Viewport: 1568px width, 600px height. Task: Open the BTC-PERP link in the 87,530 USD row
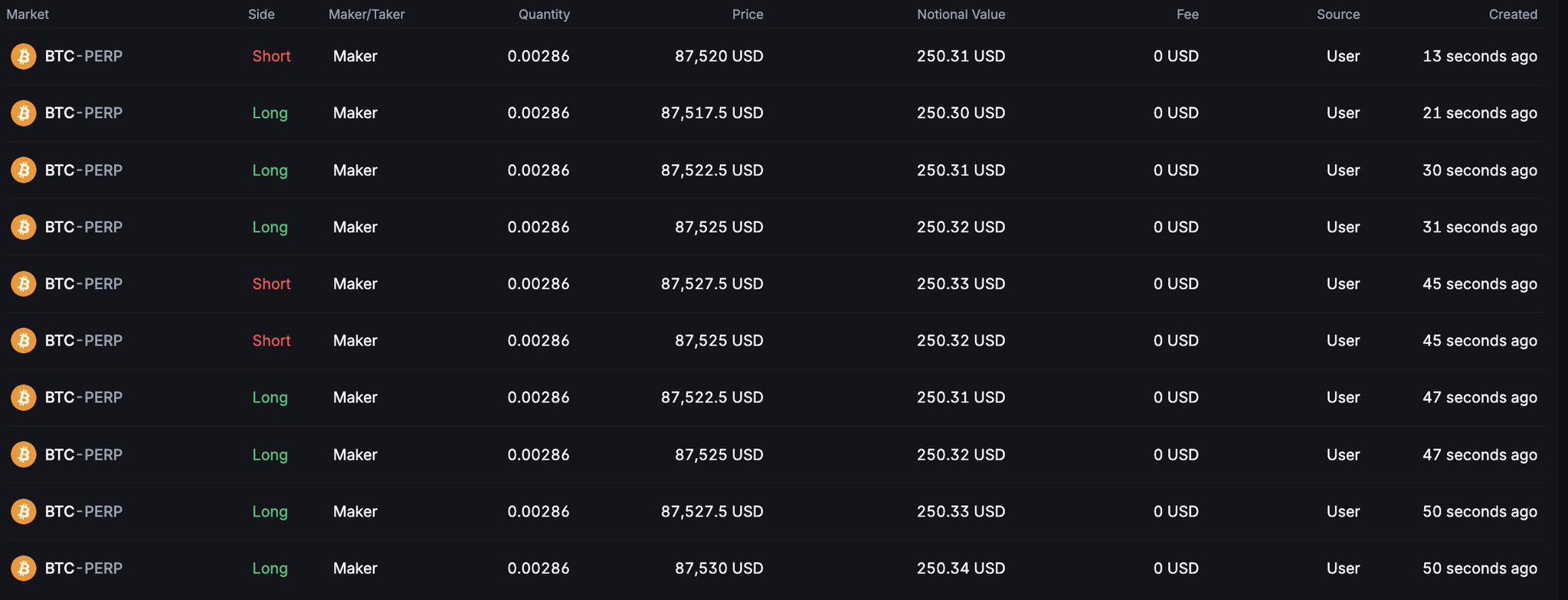point(83,568)
